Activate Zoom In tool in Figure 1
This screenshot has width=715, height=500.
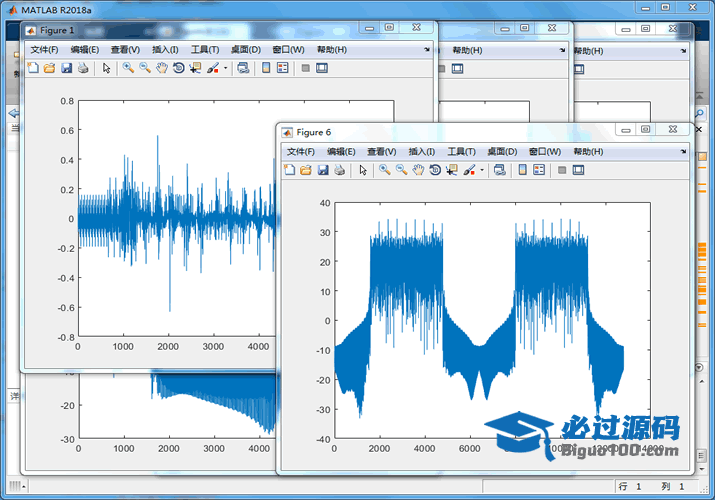pyautogui.click(x=128, y=68)
